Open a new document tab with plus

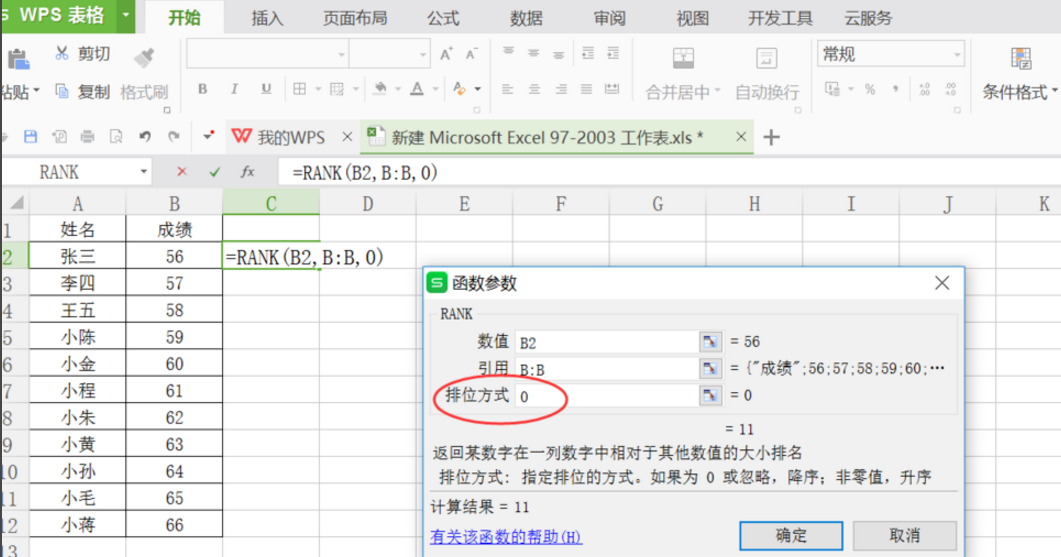coord(771,137)
